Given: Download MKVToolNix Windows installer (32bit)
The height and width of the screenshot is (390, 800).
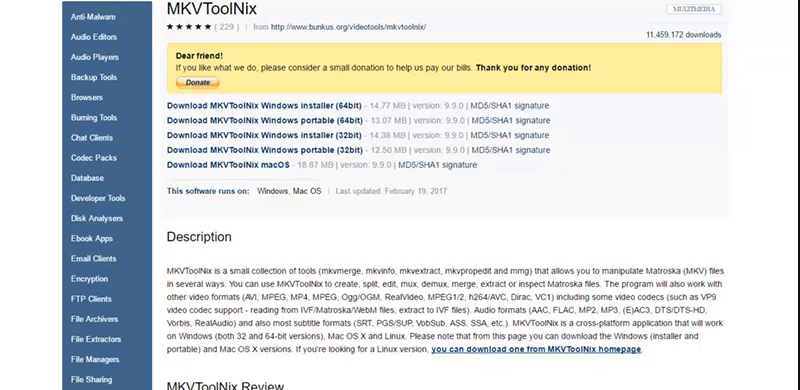Looking at the screenshot, I should click(x=264, y=135).
